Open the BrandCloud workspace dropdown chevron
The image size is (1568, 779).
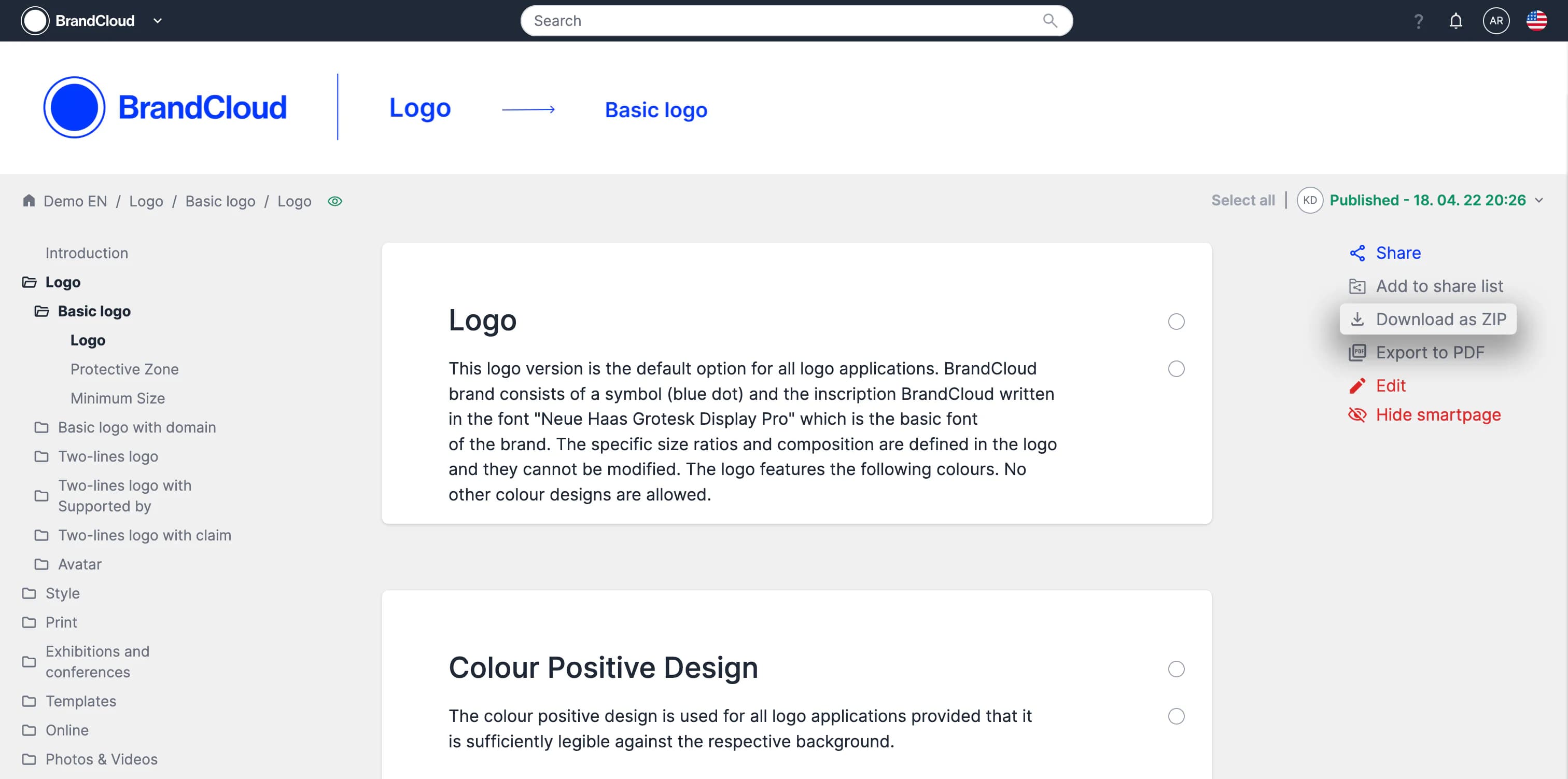click(158, 21)
